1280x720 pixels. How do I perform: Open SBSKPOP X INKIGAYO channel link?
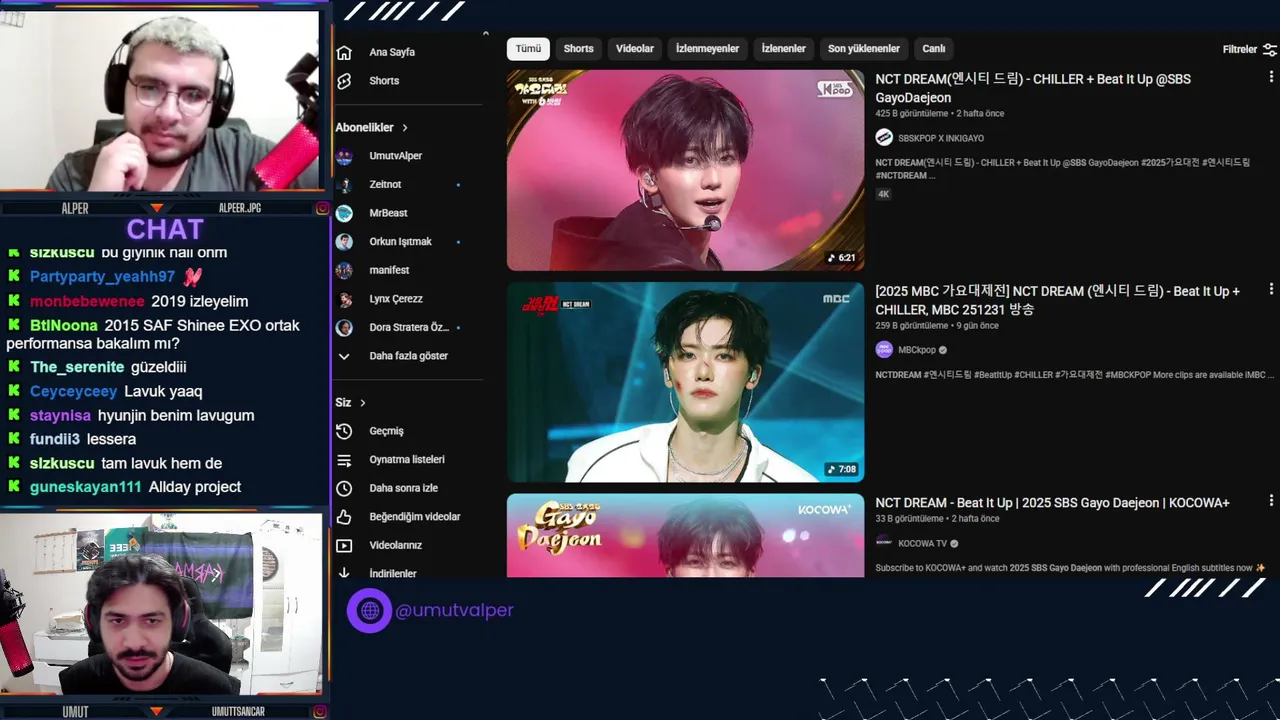click(x=940, y=138)
